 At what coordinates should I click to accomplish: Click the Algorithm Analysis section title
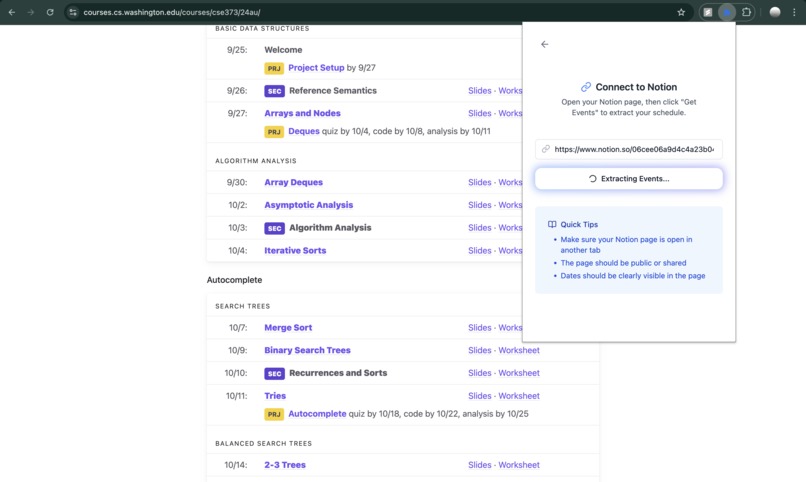pos(330,228)
